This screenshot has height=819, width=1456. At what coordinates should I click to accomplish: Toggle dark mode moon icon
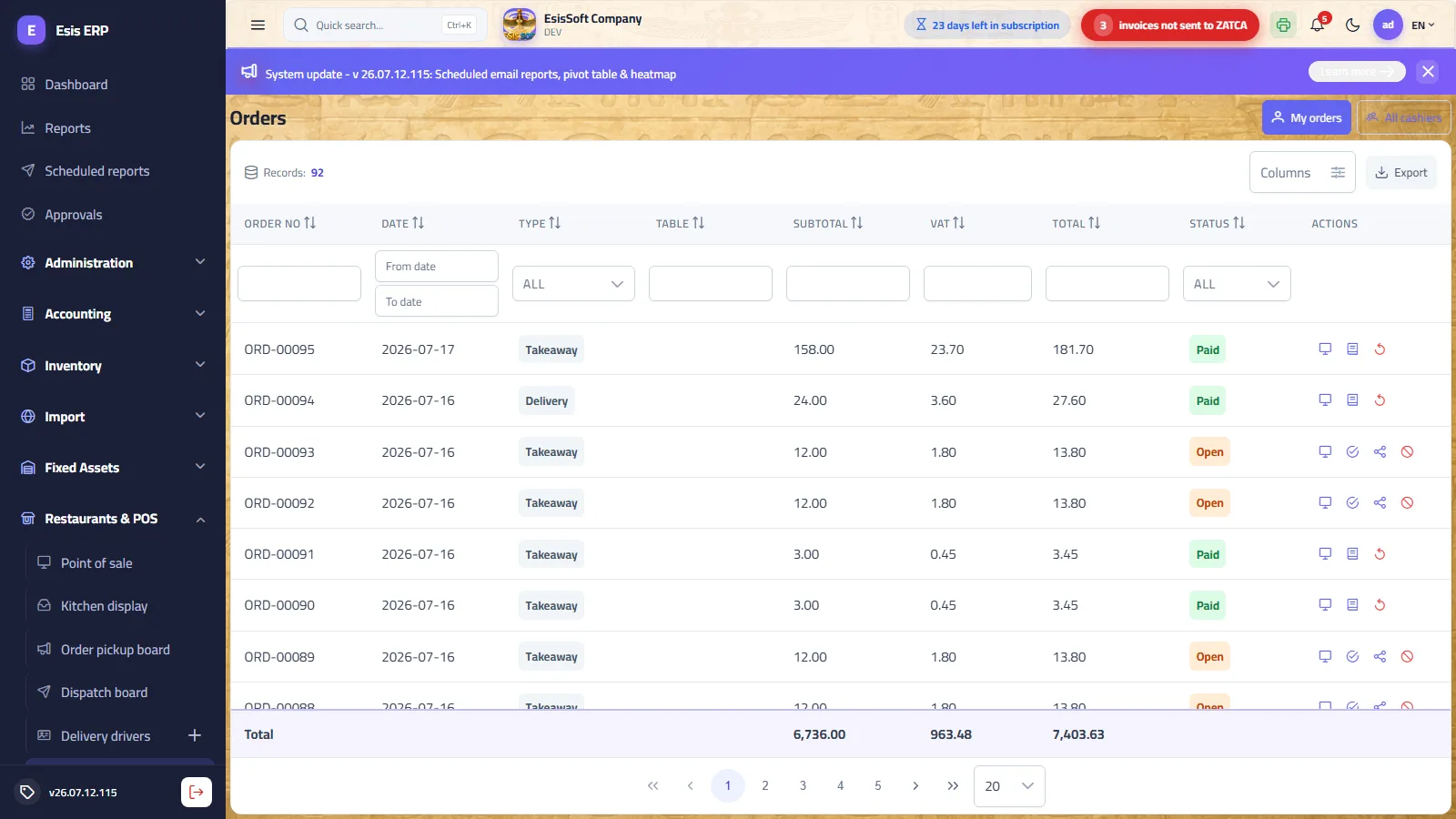pyautogui.click(x=1352, y=25)
